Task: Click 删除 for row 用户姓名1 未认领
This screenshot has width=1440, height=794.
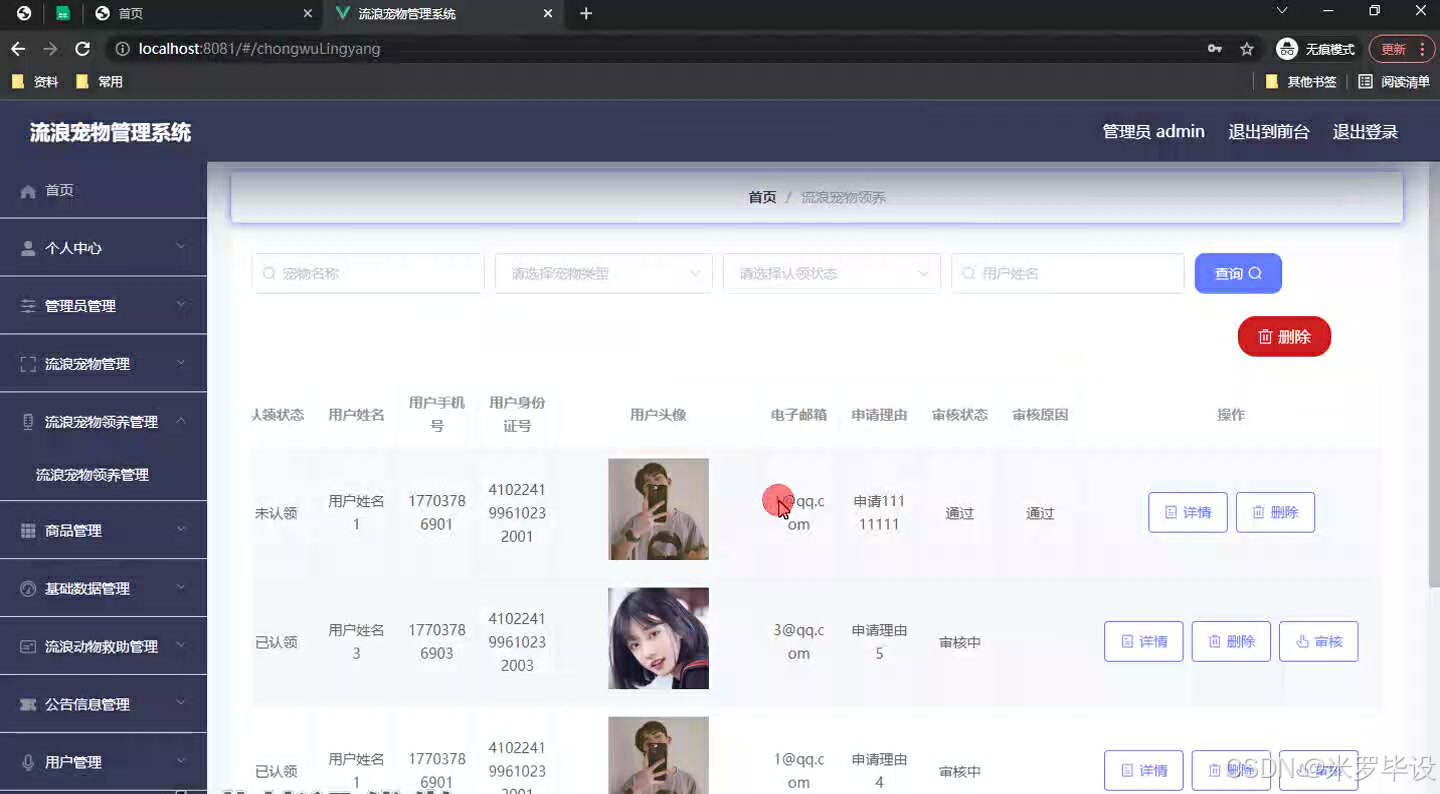Action: click(1275, 512)
